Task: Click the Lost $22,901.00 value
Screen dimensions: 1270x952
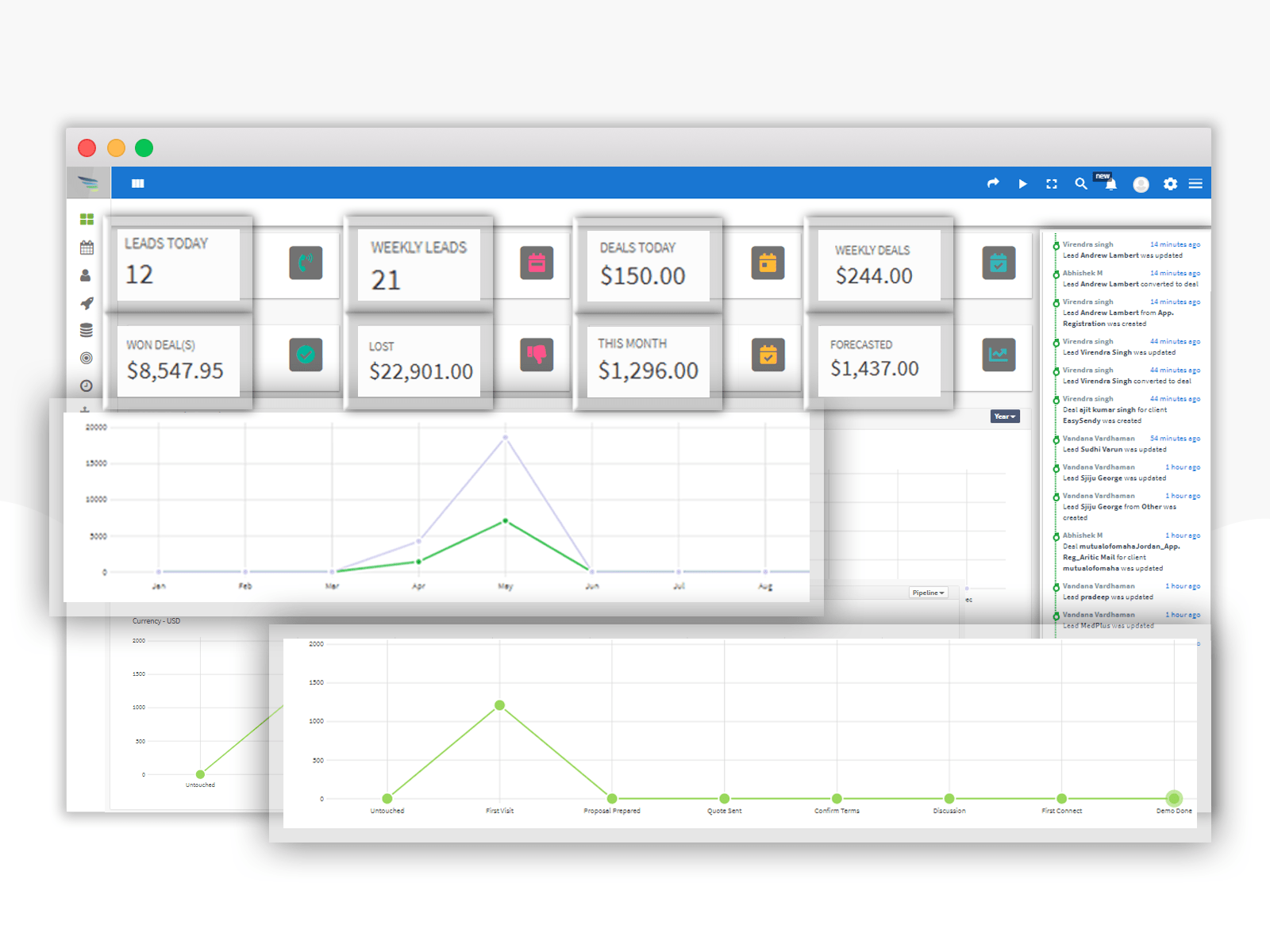Action: pos(421,371)
